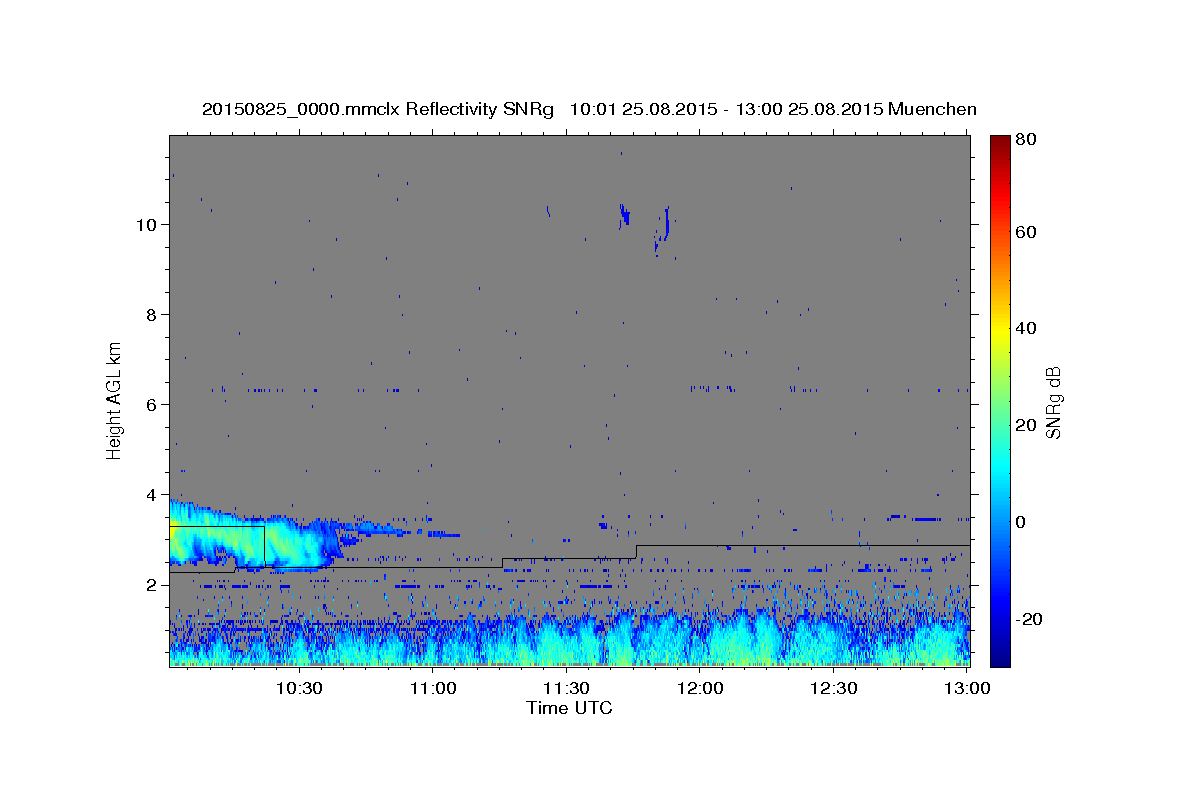
Task: Click the colorbar value 60
Action: (1025, 232)
